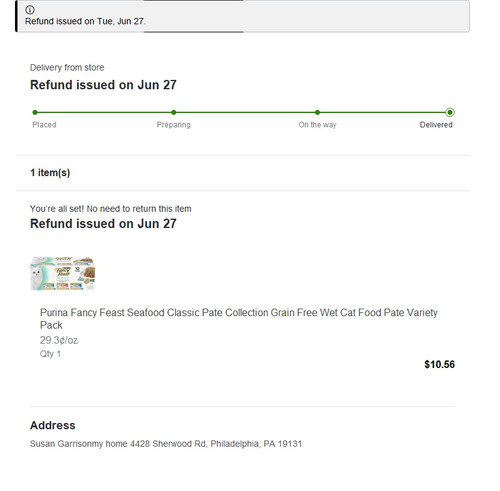Click the Placed status label
The image size is (500, 491).
pos(44,125)
